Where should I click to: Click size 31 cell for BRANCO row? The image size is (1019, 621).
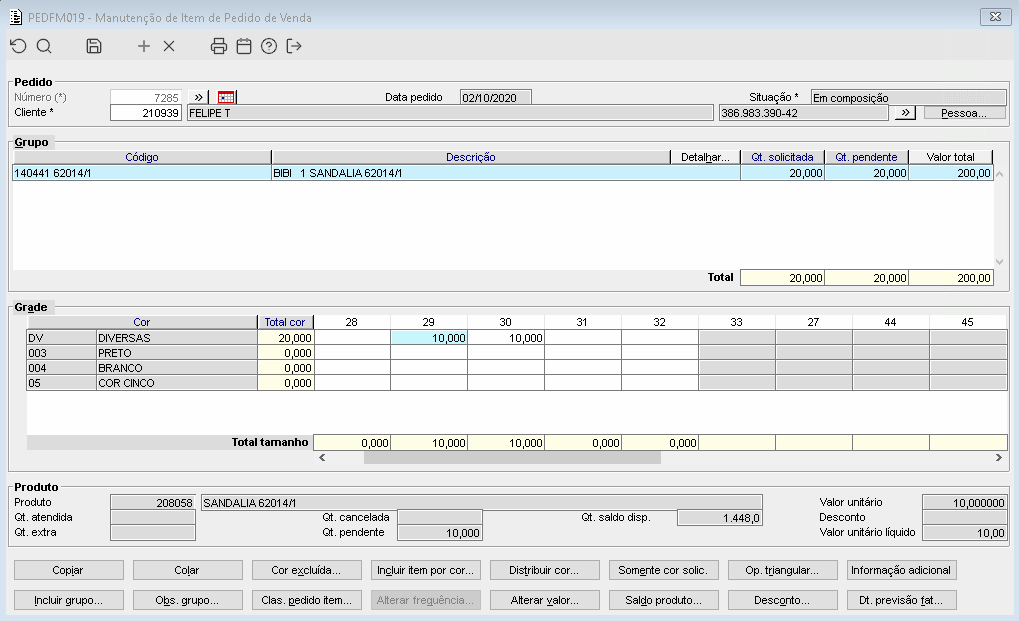coord(583,368)
